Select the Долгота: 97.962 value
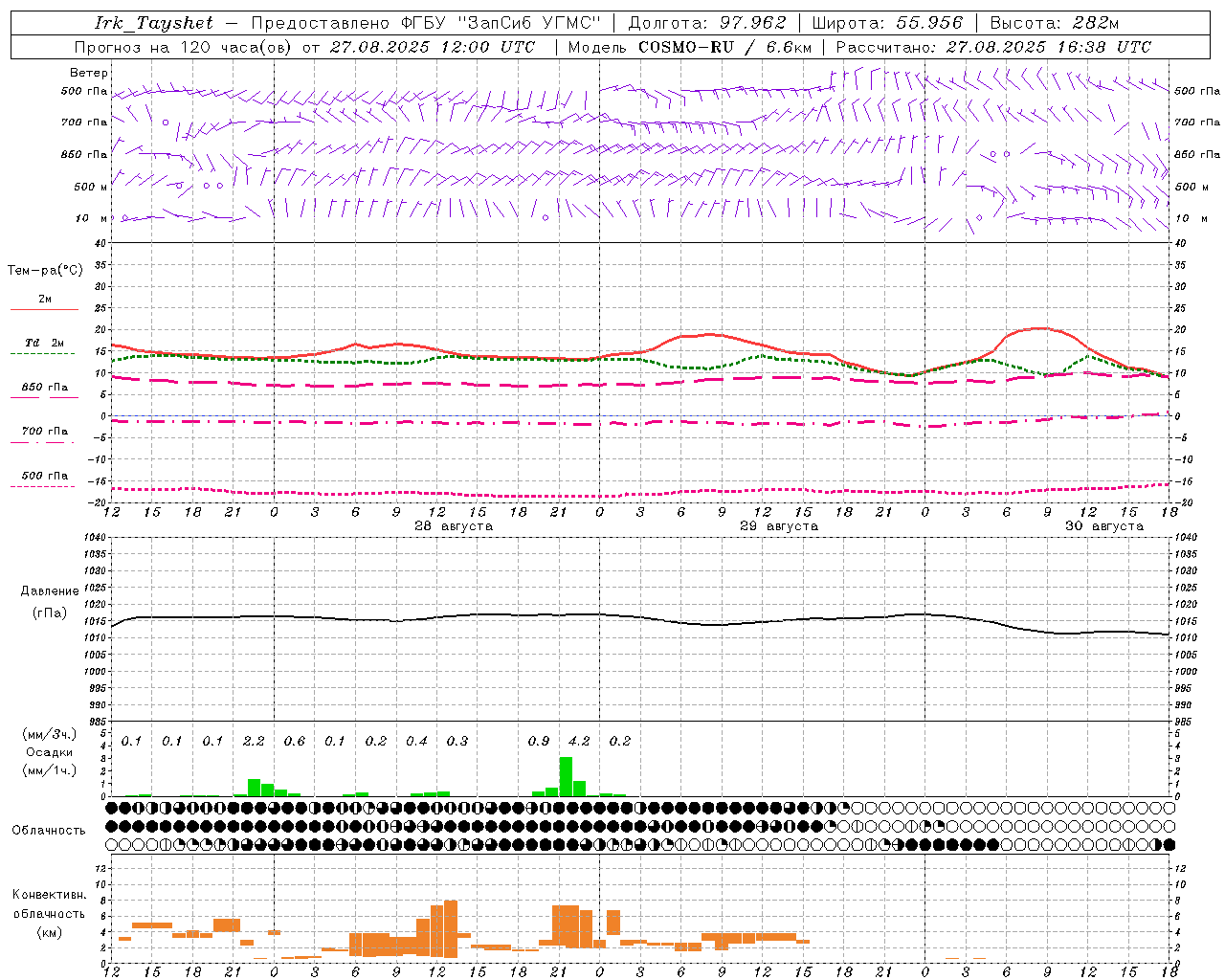This screenshot has width=1225, height=980. (707, 23)
